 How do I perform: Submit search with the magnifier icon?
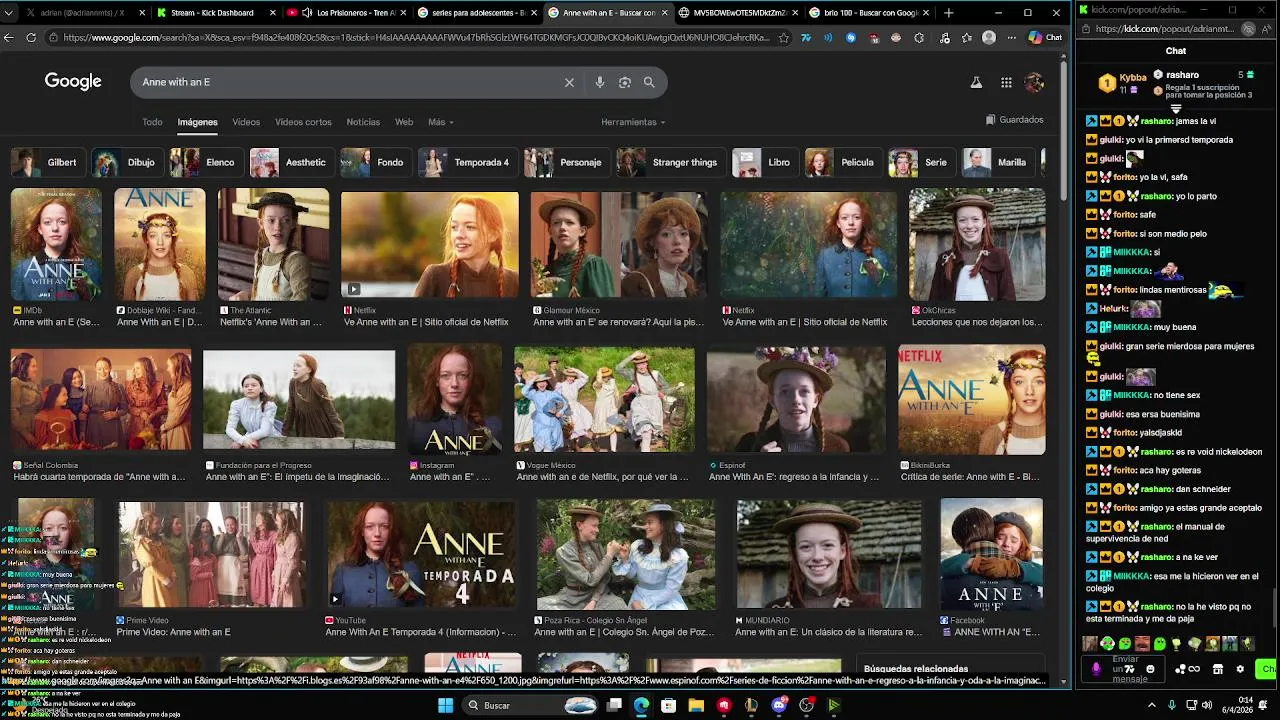[x=649, y=82]
